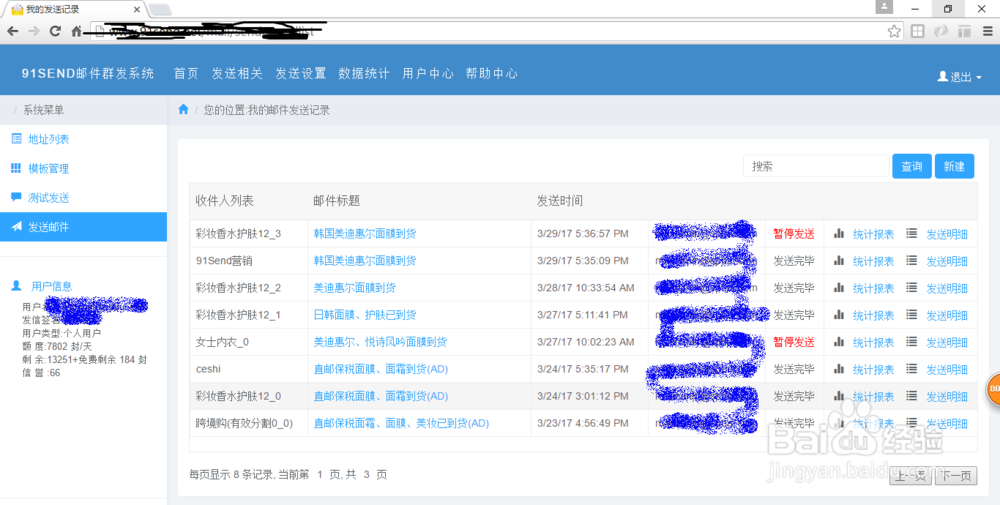The width and height of the screenshot is (1000, 505).
Task: Click 暂停发送 status in 女士内衣_0 row
Action: point(794,342)
